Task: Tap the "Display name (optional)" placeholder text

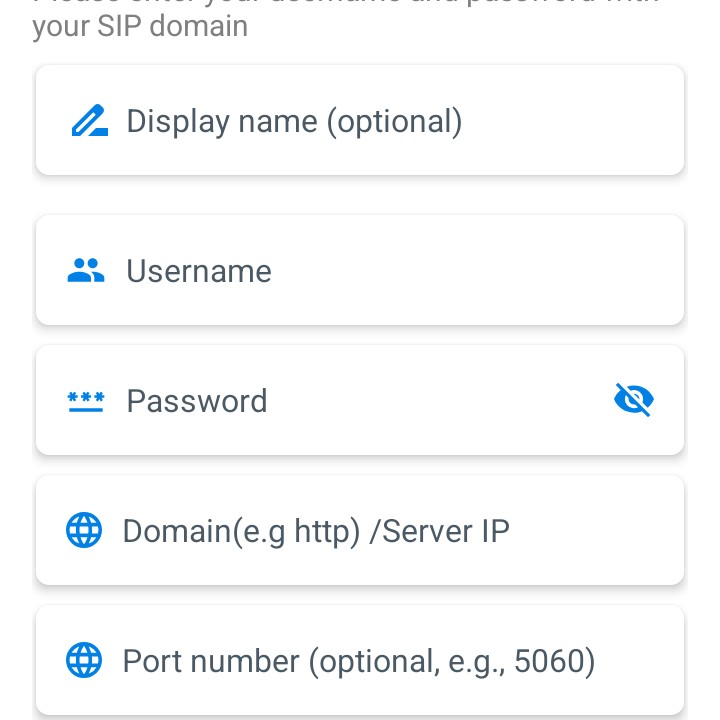Action: (294, 122)
